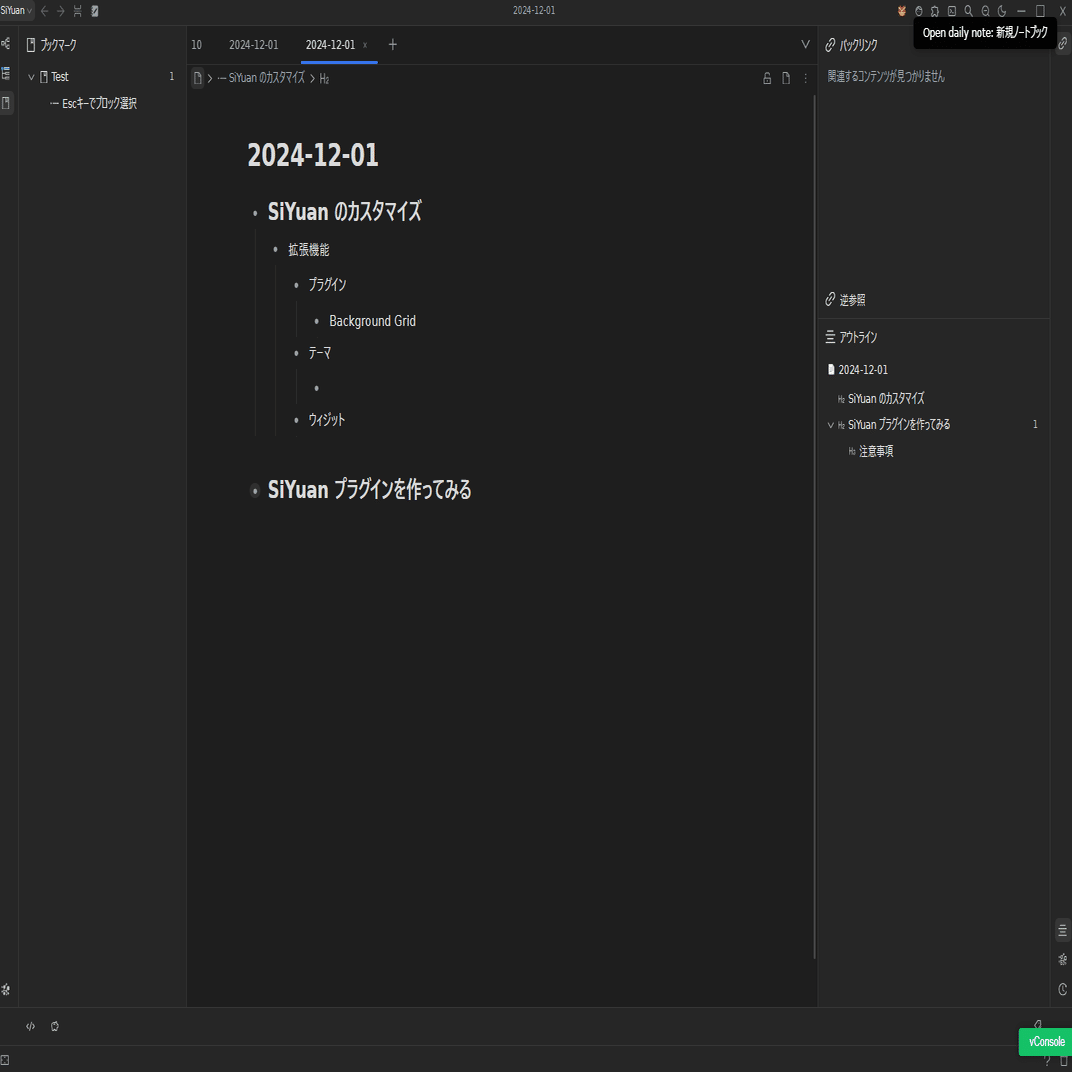Switch to the first 2024-12-01 tab
The image size is (1072, 1072).
pyautogui.click(x=254, y=45)
